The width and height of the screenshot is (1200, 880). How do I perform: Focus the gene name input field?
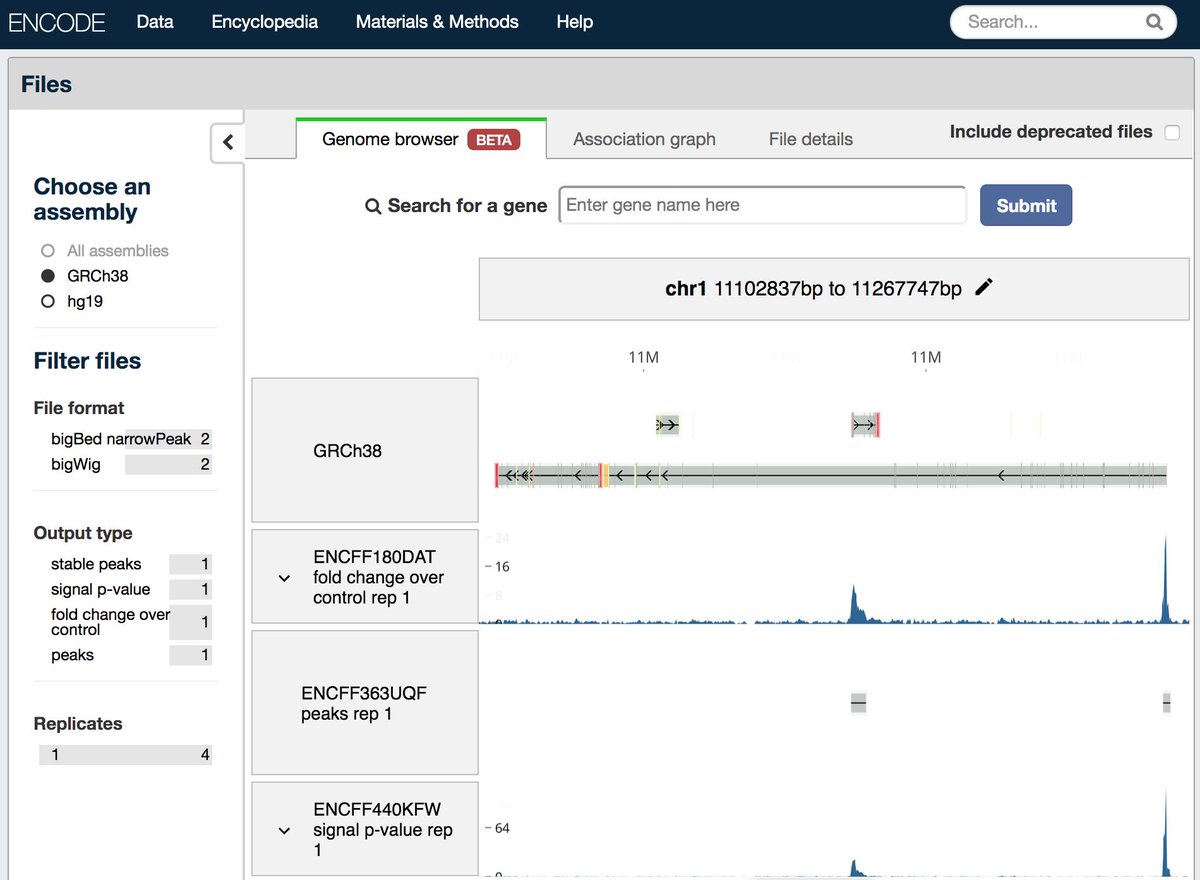coord(763,205)
